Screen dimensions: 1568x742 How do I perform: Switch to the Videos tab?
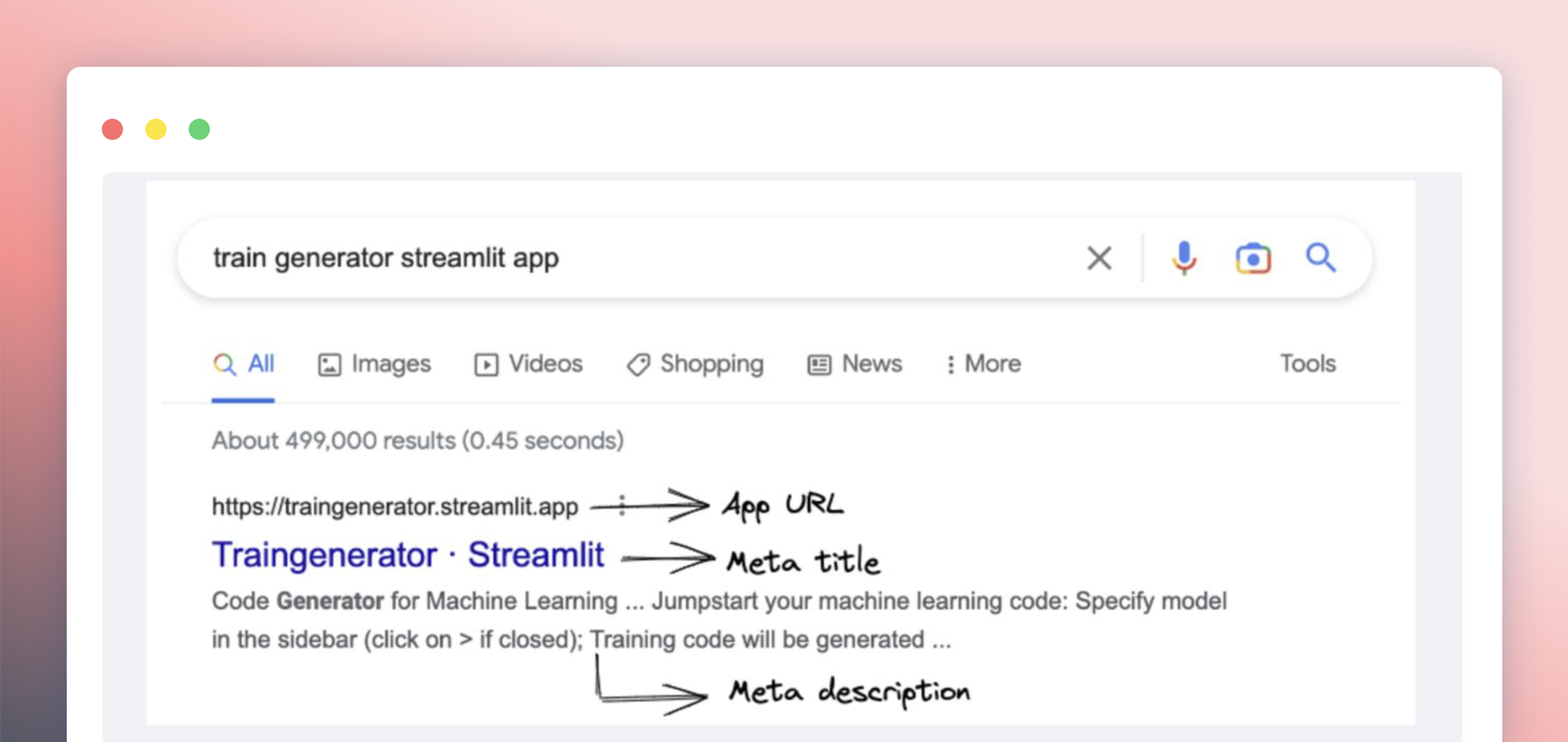[x=528, y=364]
